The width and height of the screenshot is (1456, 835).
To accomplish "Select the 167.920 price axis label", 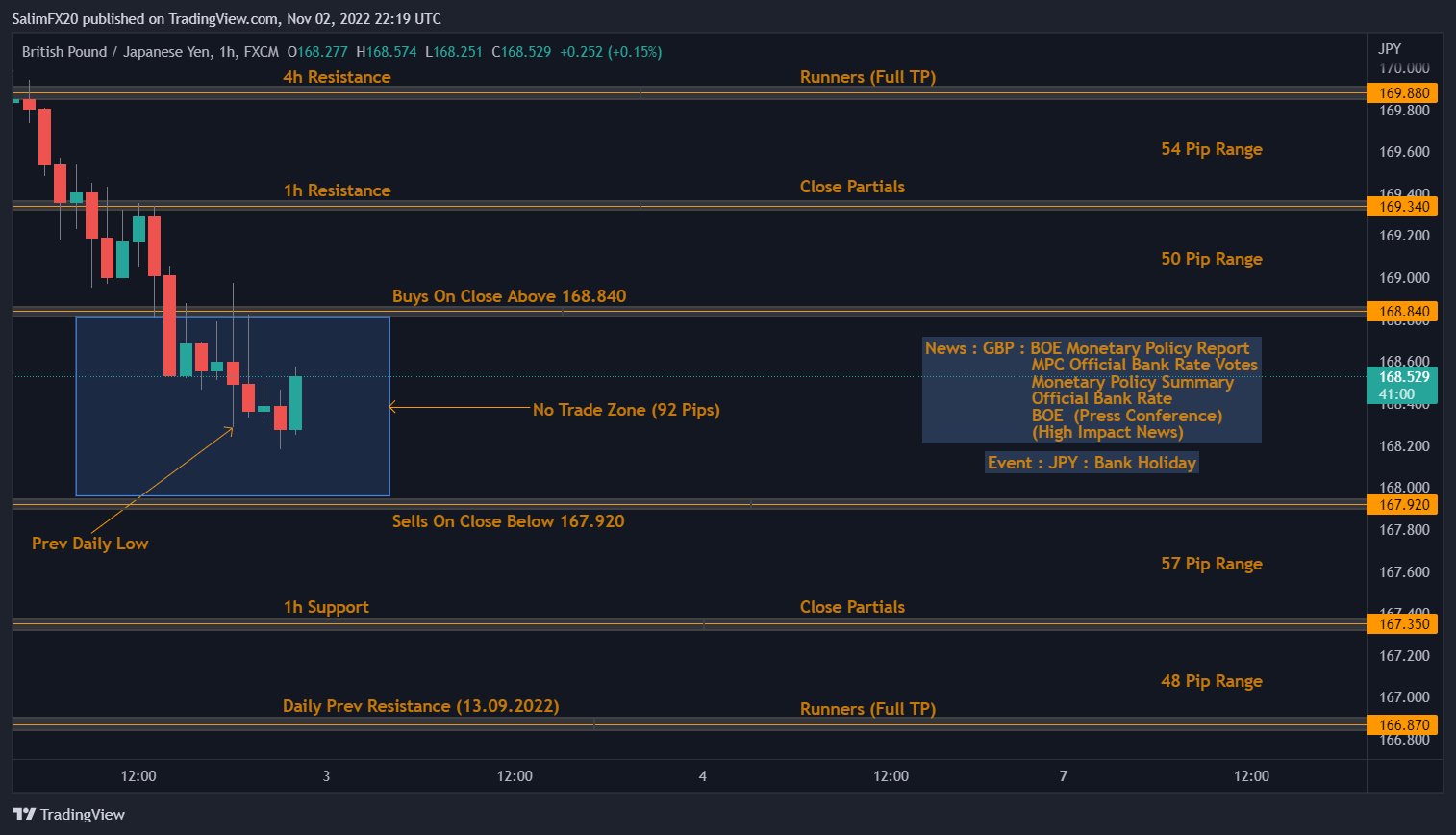I will tap(1402, 505).
